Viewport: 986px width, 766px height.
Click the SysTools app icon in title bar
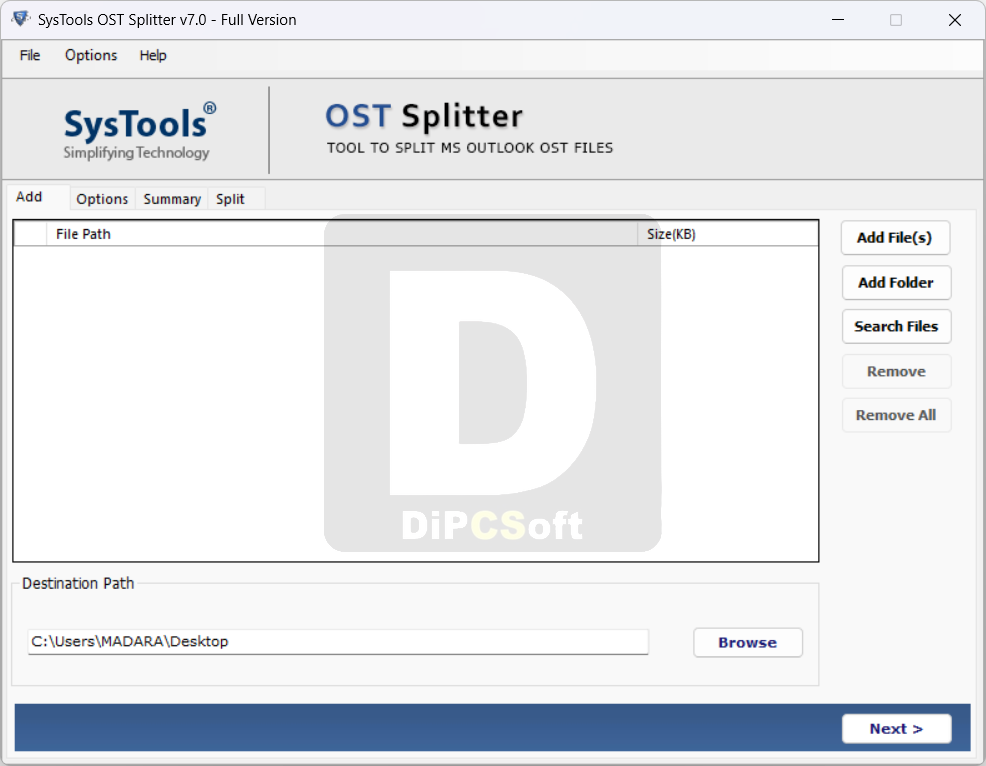tap(20, 19)
